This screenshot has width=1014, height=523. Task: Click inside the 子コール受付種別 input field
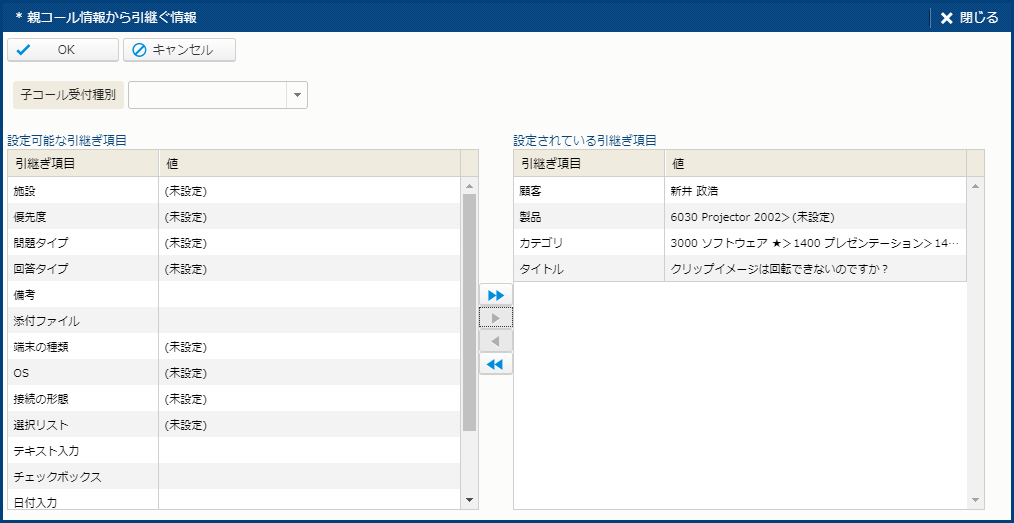click(x=207, y=95)
